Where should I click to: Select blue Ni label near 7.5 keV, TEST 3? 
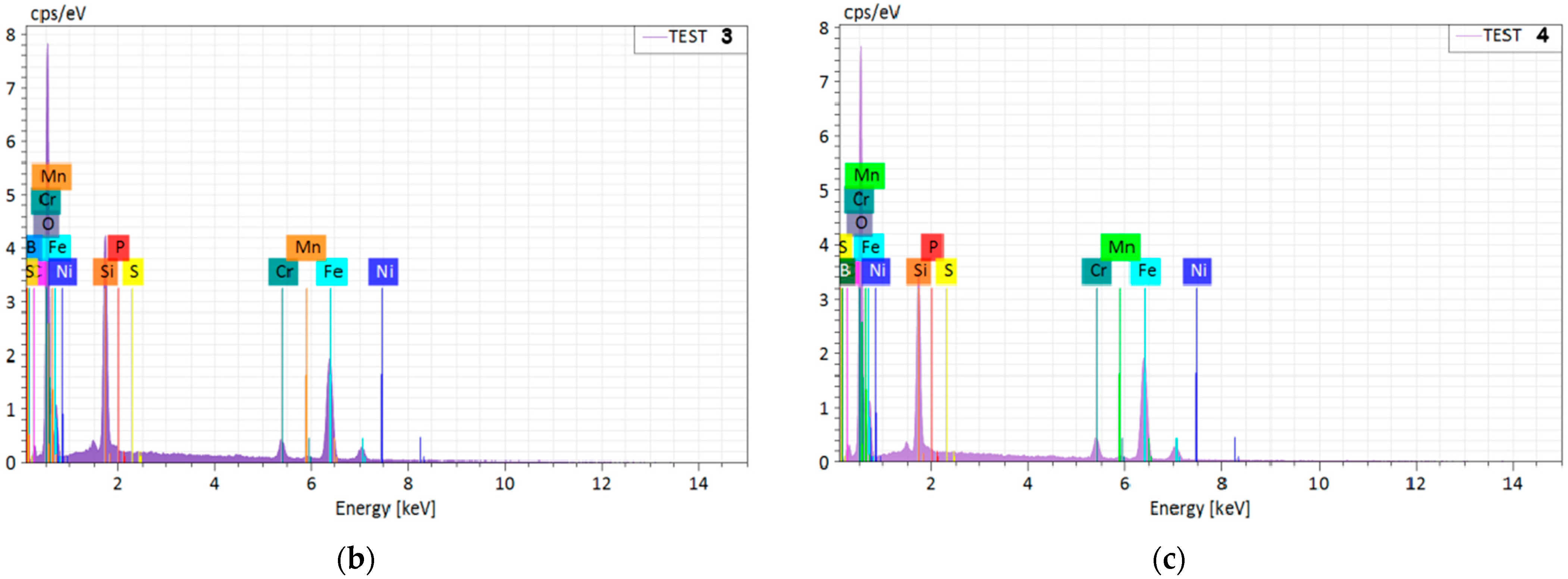383,271
